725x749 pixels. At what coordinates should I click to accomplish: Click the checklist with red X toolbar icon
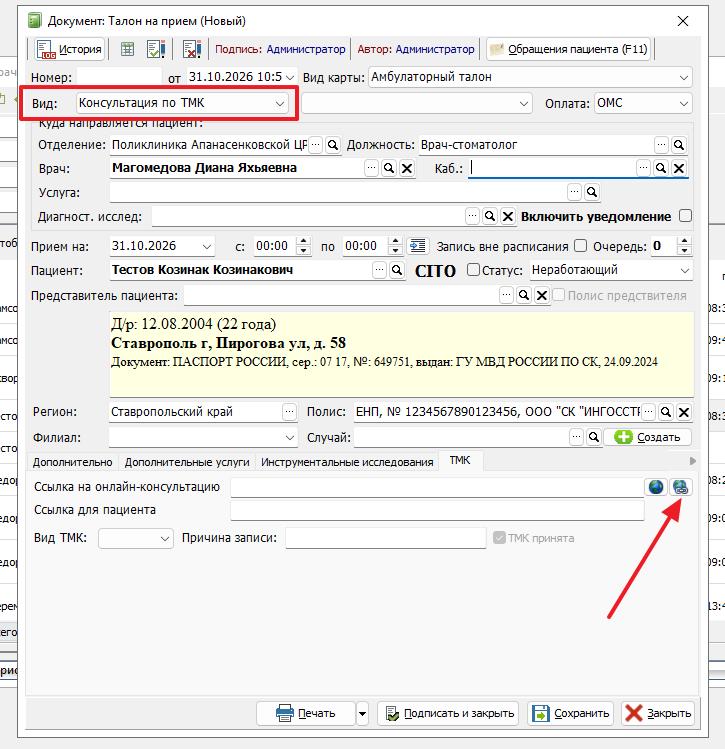pyautogui.click(x=192, y=49)
